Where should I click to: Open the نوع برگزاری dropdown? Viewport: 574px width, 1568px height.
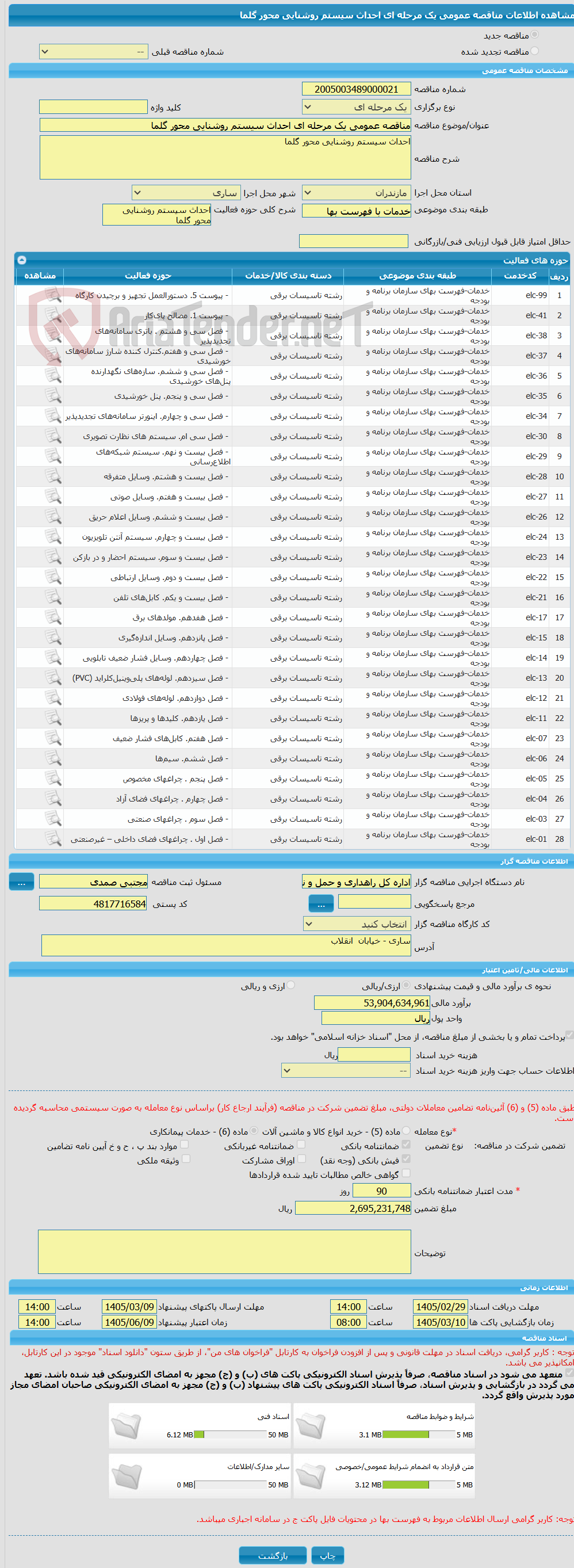(357, 107)
